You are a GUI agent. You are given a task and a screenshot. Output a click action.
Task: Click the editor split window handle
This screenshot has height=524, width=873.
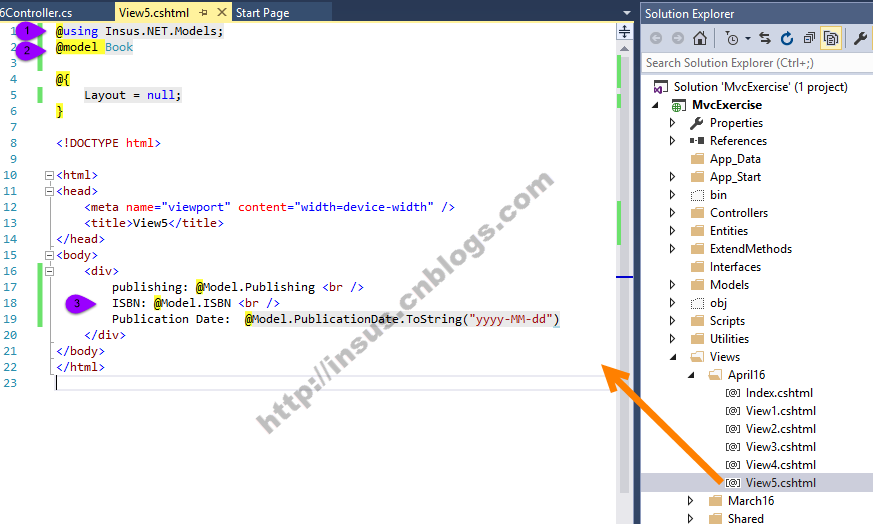click(624, 31)
